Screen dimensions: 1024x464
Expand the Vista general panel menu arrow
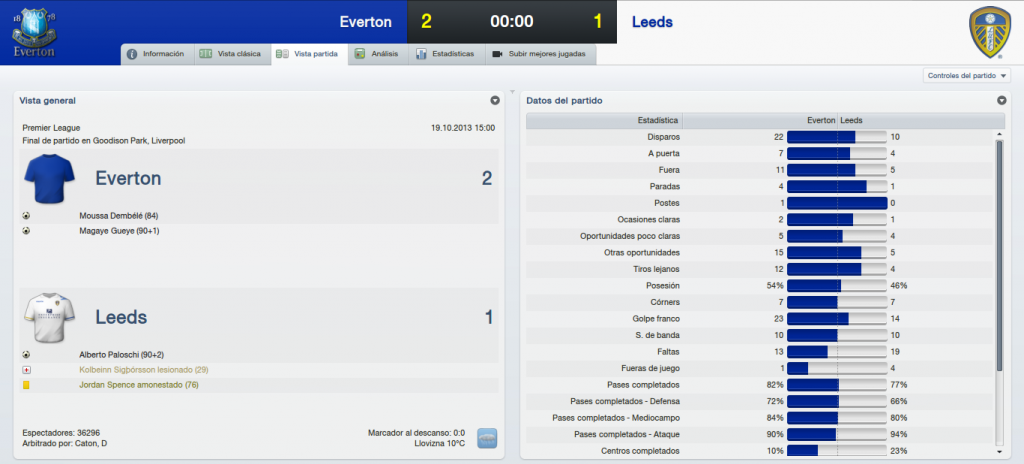tap(494, 101)
